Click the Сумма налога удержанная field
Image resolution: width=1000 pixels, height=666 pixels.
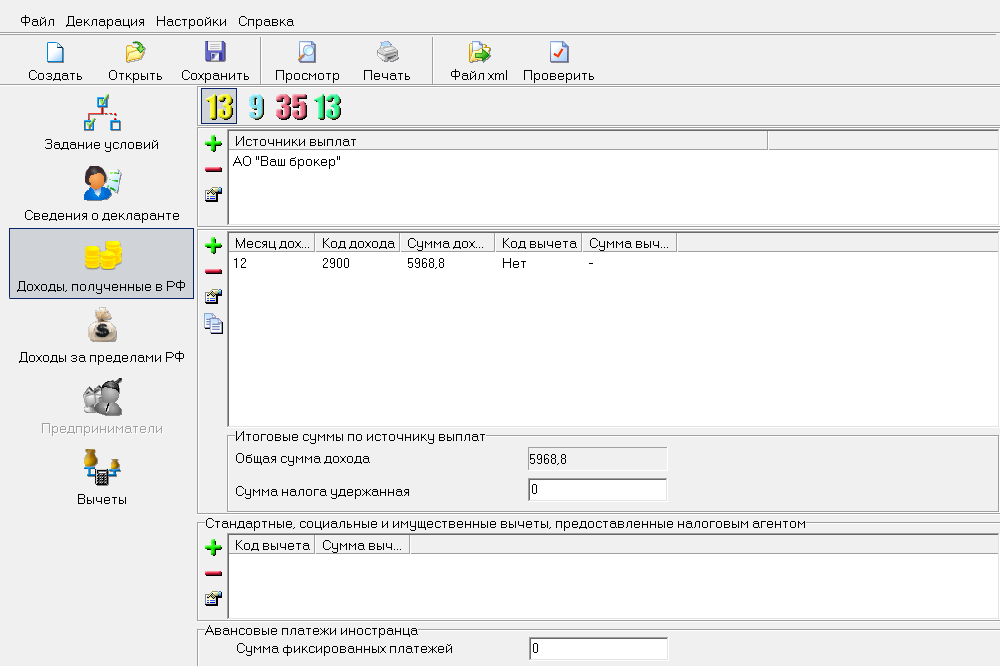point(596,490)
